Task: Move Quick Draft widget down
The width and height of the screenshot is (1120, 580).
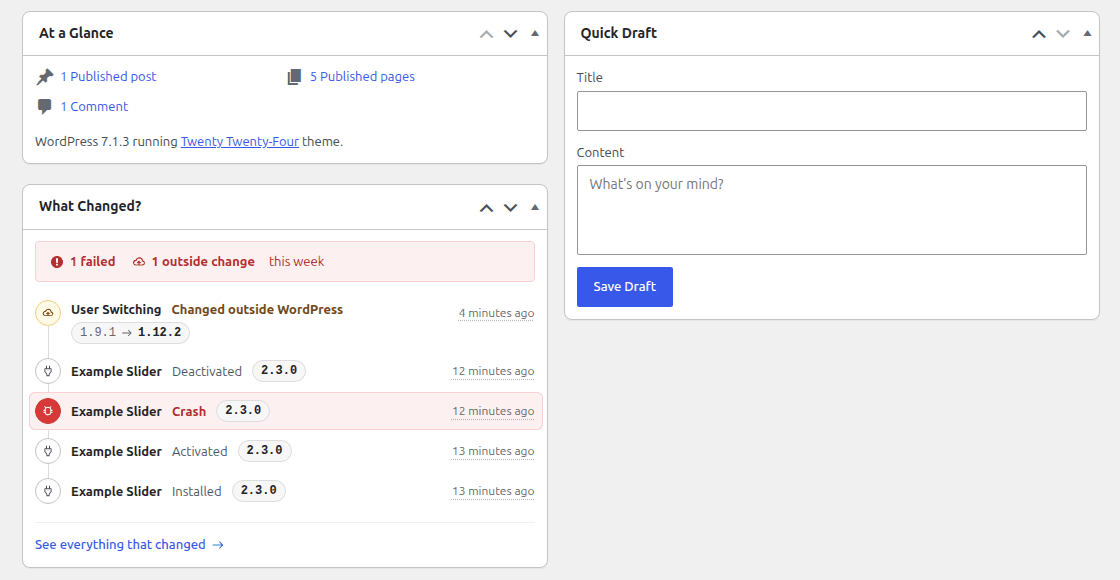Action: click(1063, 34)
